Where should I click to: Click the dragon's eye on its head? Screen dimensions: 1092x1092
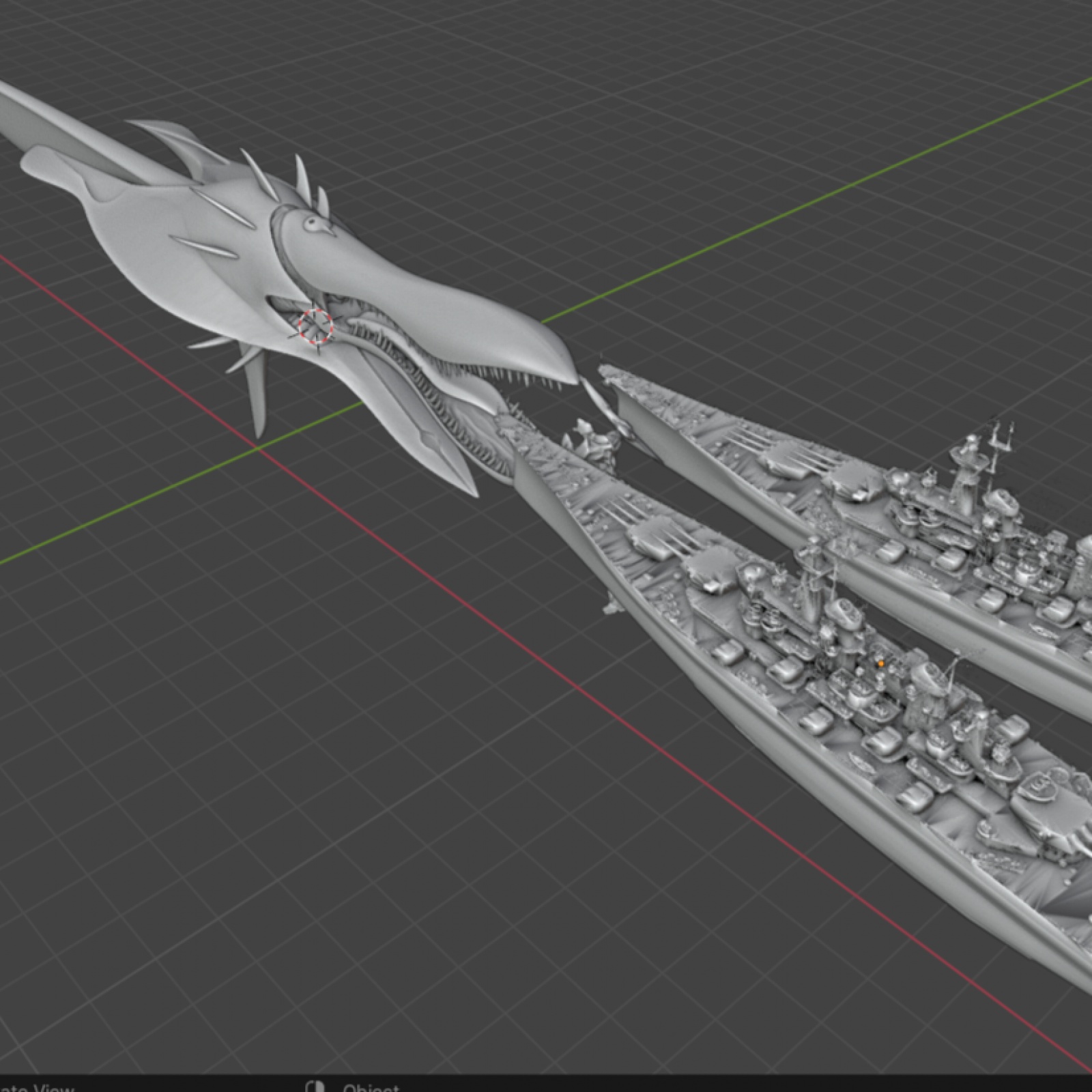pyautogui.click(x=313, y=222)
